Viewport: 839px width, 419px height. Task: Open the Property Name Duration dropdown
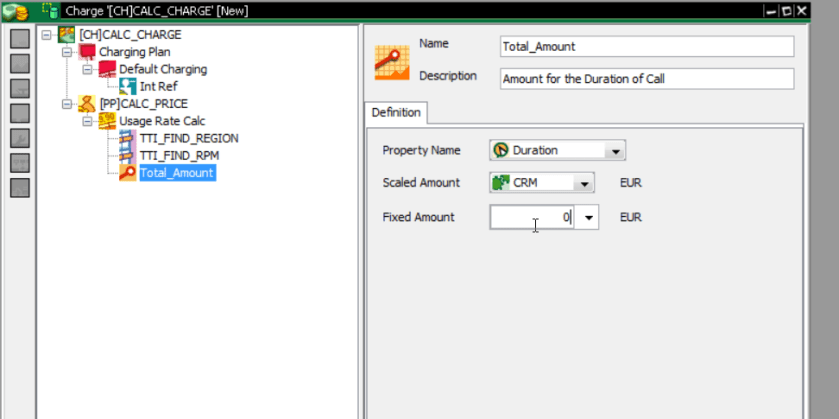(615, 151)
